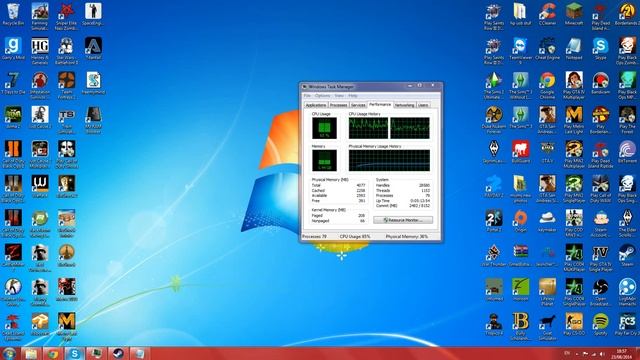This screenshot has height=360, width=640.
Task: Open the Services tab in Task Manager
Action: (358, 105)
